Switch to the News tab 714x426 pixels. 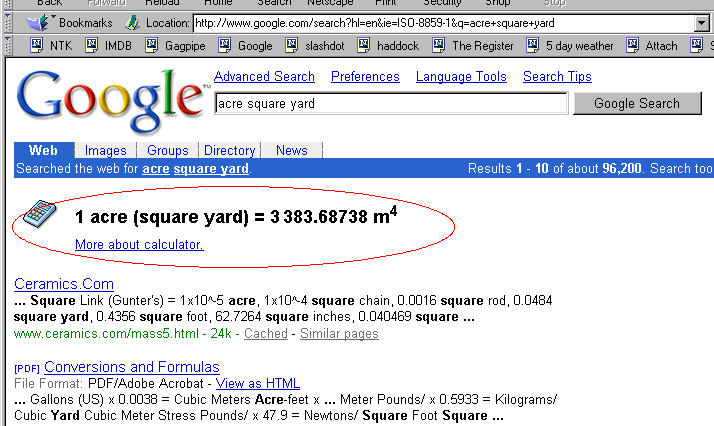(292, 150)
